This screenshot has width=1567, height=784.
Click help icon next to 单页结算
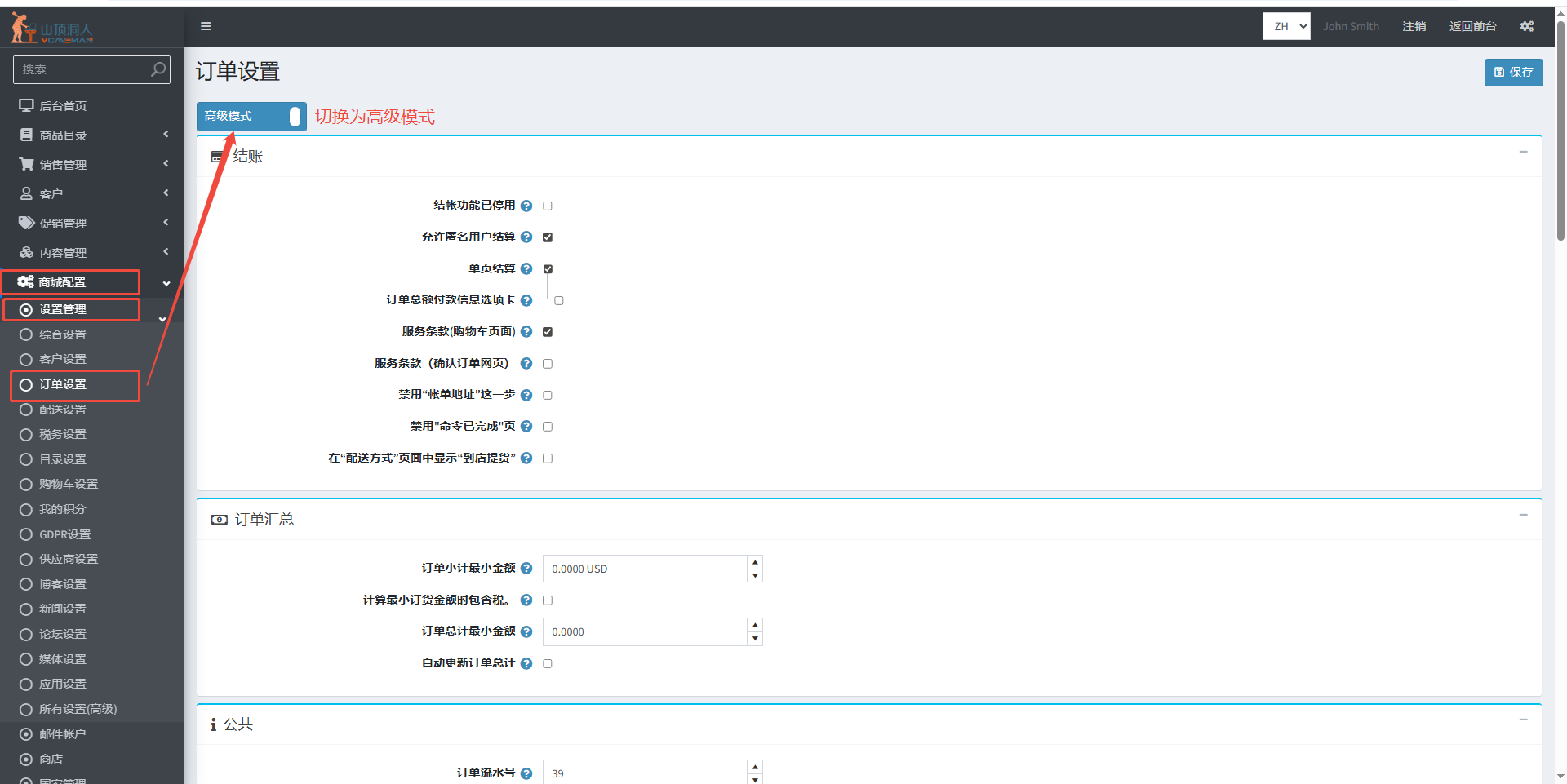526,269
